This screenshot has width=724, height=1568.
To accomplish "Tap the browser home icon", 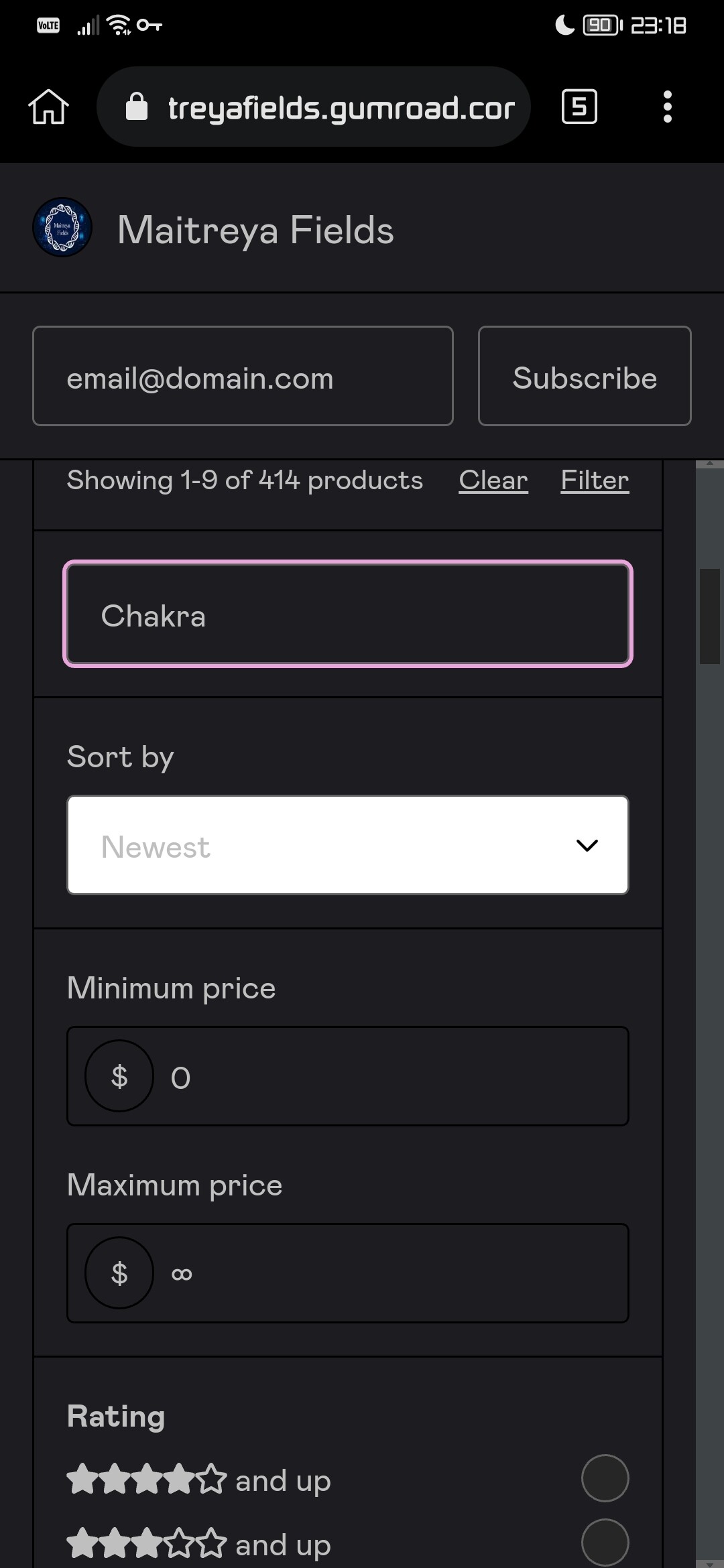I will (x=48, y=107).
